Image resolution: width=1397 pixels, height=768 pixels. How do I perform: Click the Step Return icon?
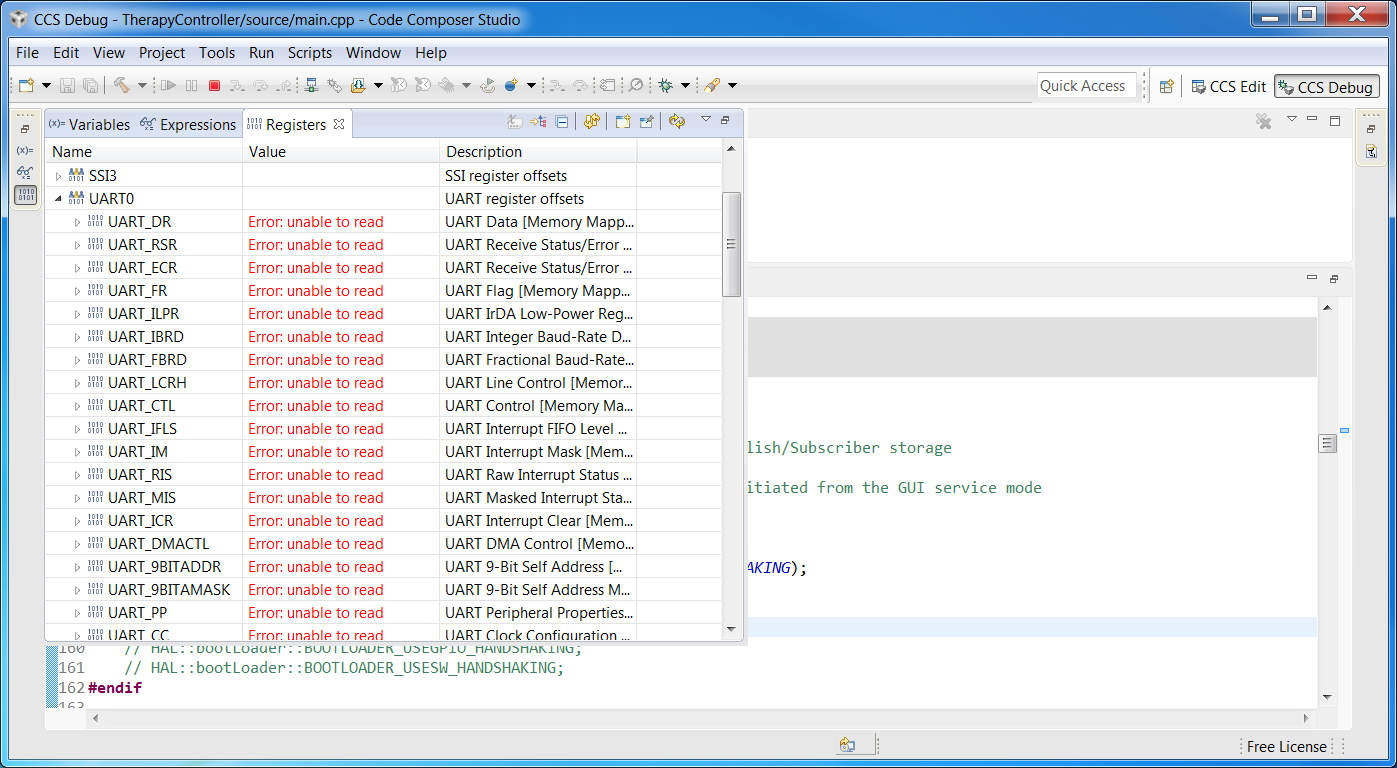coord(286,86)
